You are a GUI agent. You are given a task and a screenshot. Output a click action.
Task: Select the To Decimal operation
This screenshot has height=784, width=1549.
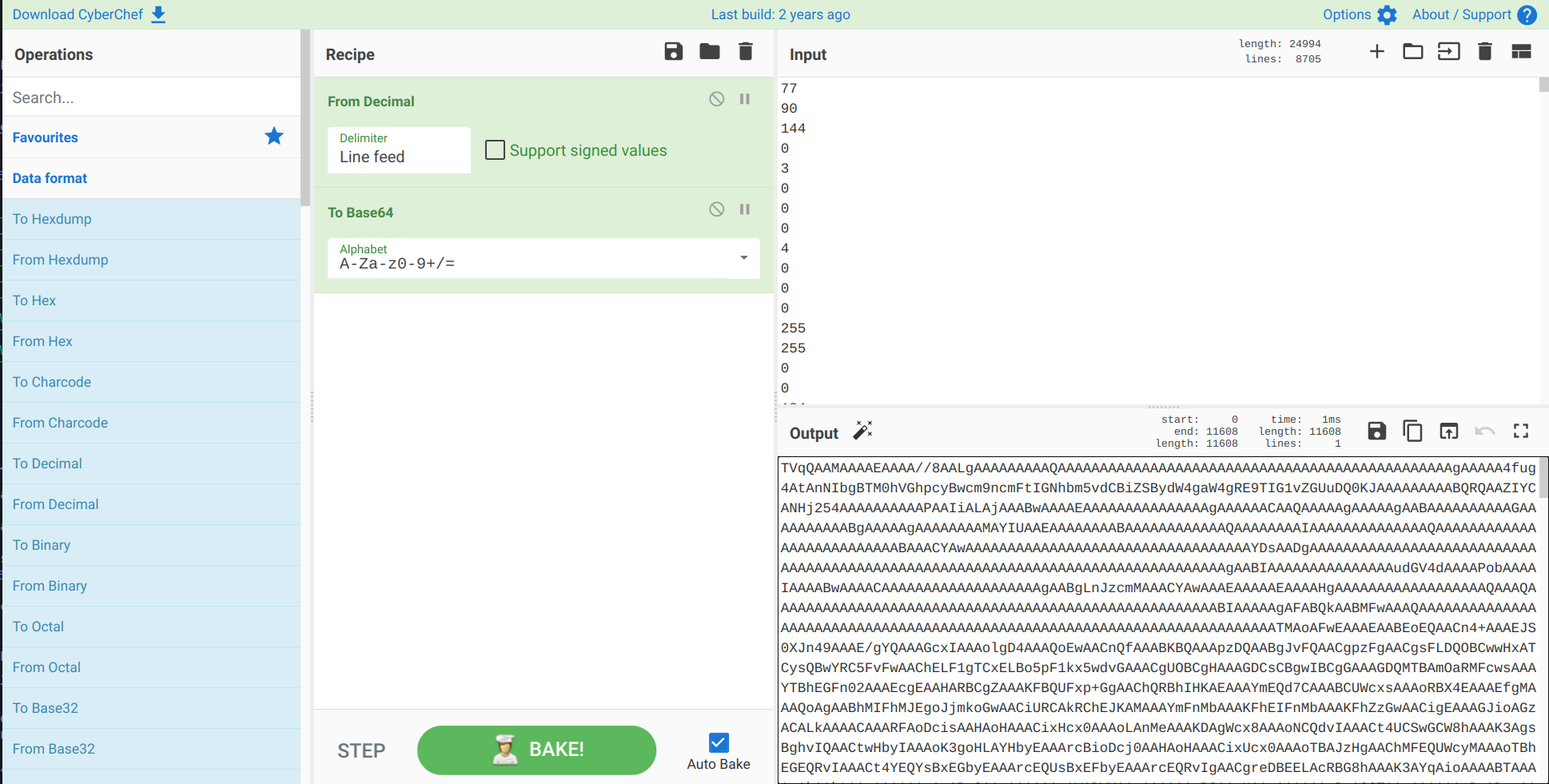(x=152, y=464)
